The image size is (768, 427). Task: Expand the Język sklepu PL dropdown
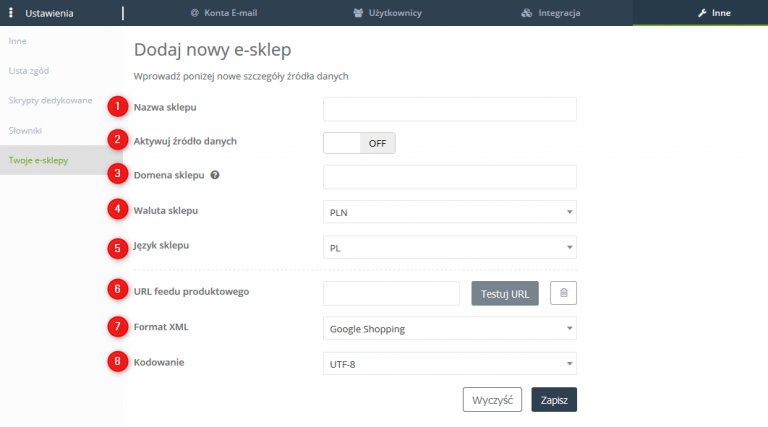(x=450, y=247)
